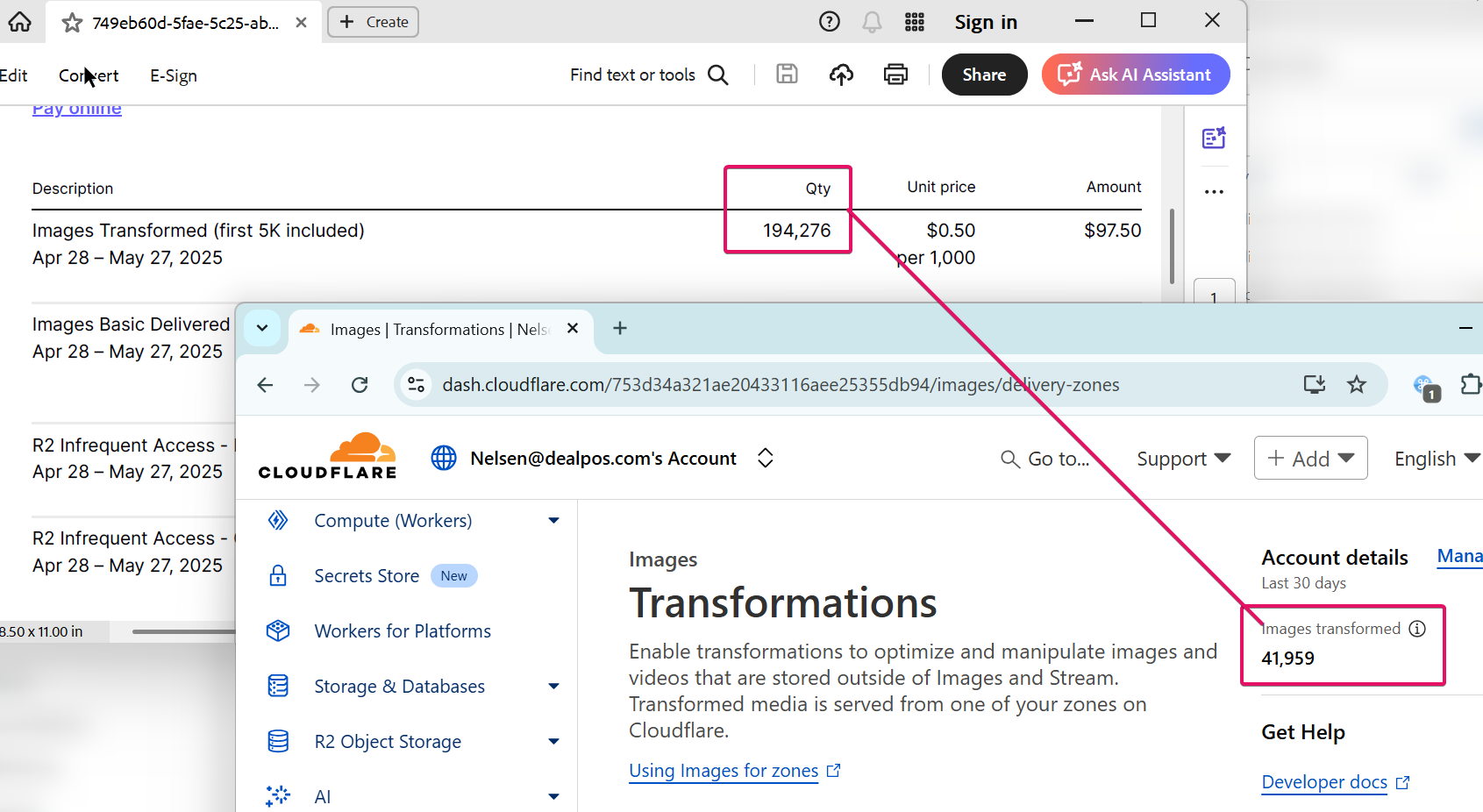
Task: Open the English language dropdown
Action: pyautogui.click(x=1437, y=459)
